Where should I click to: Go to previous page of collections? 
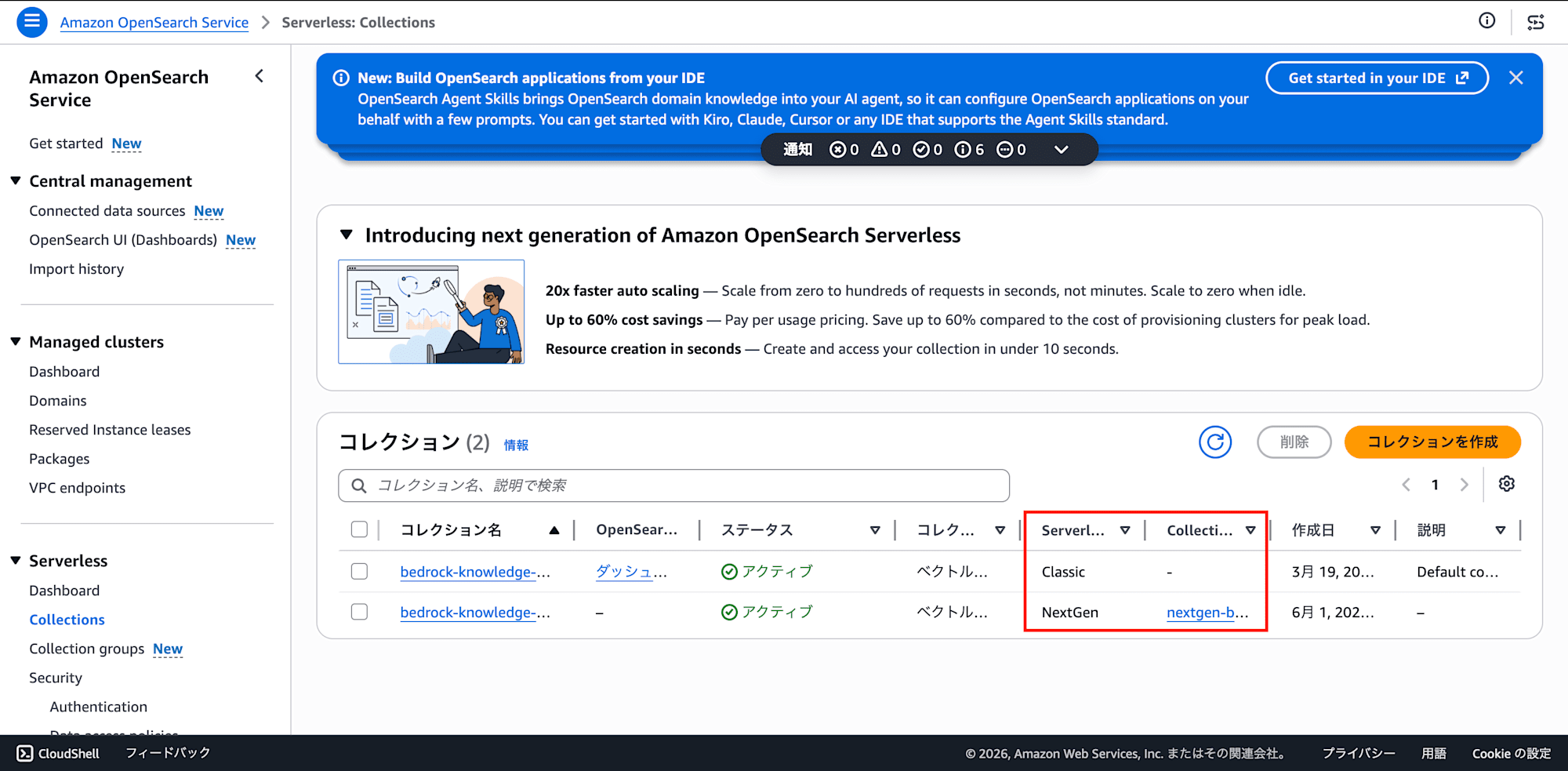pos(1406,485)
